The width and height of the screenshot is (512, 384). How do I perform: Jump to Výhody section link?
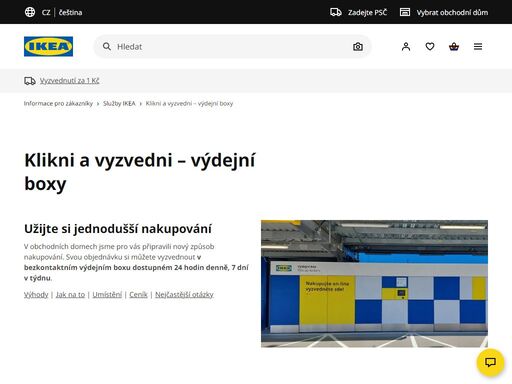[x=36, y=294]
